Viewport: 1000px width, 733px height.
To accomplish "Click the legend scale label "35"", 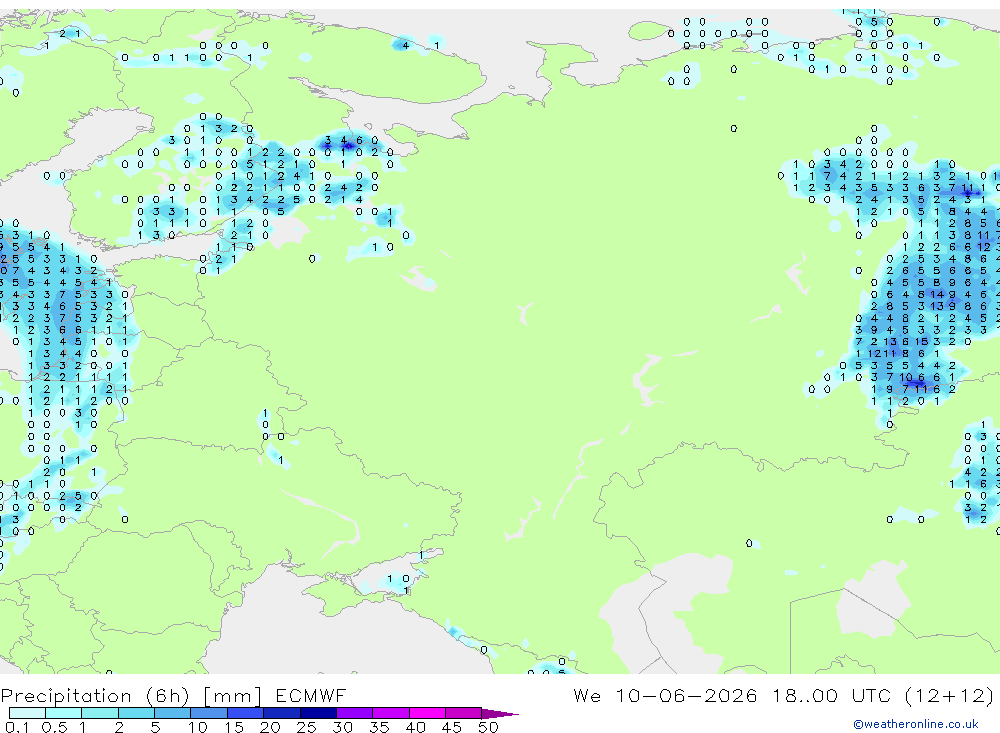I will tap(379, 727).
